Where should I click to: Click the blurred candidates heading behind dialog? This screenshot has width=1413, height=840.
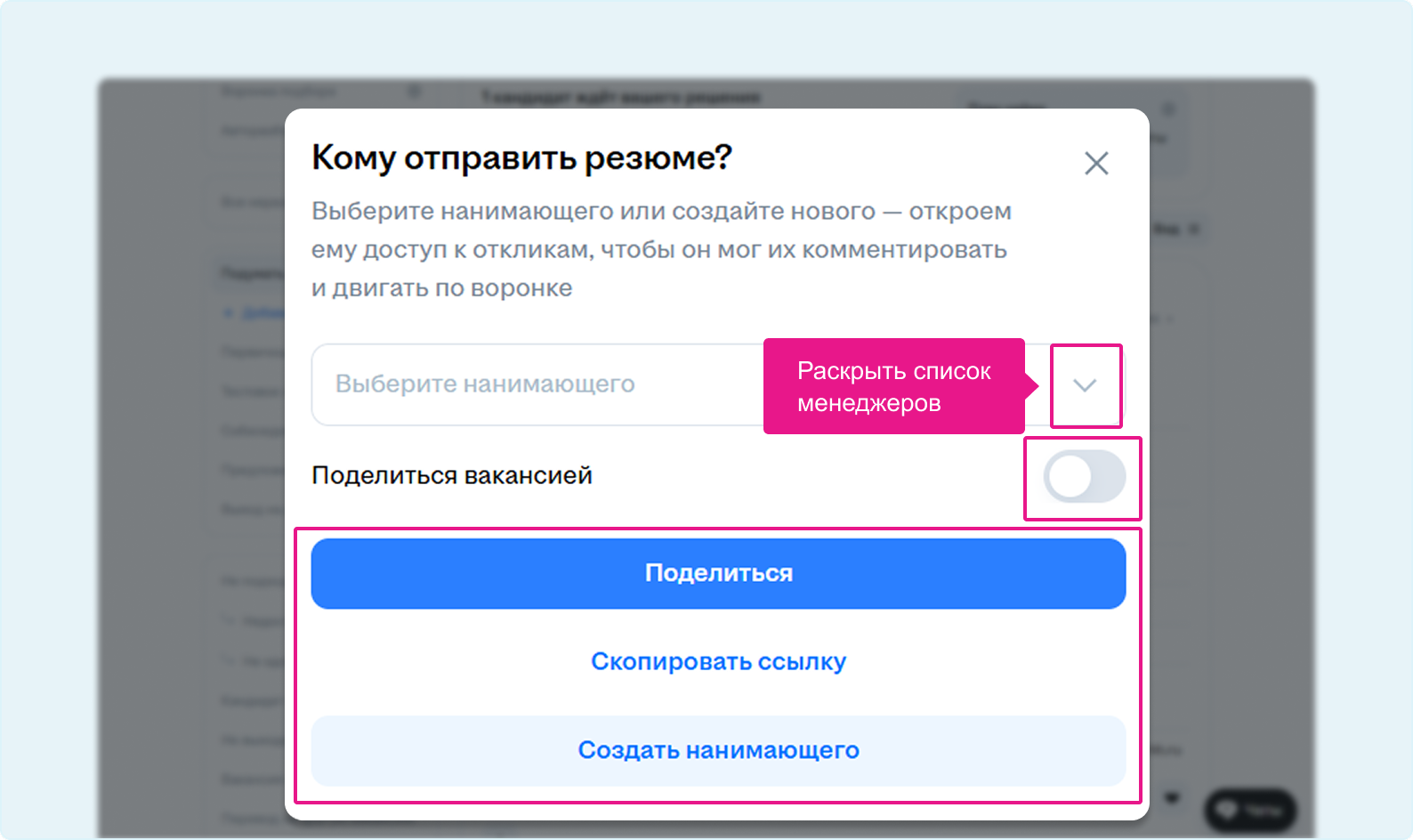[620, 96]
